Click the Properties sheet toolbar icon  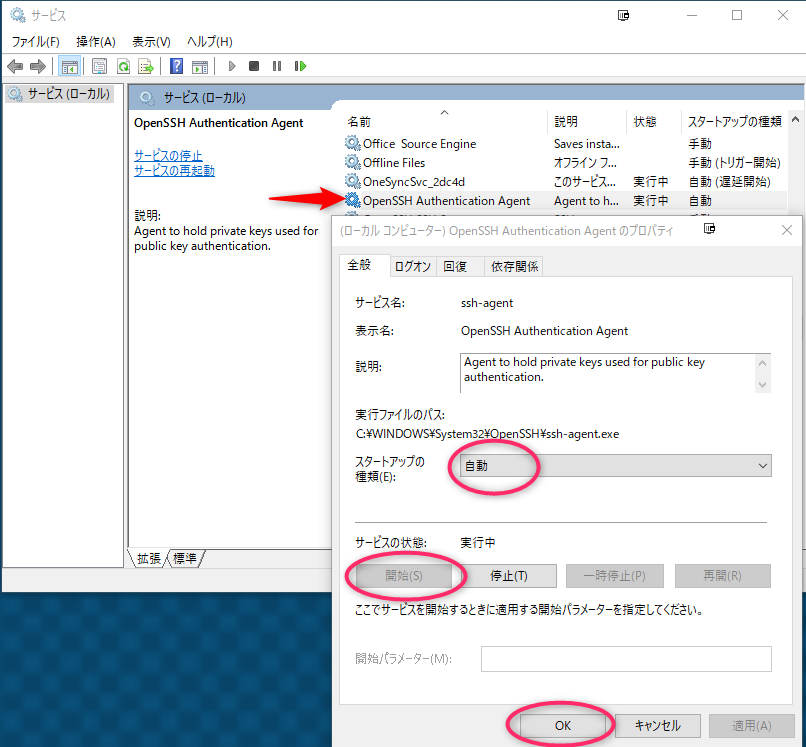99,66
